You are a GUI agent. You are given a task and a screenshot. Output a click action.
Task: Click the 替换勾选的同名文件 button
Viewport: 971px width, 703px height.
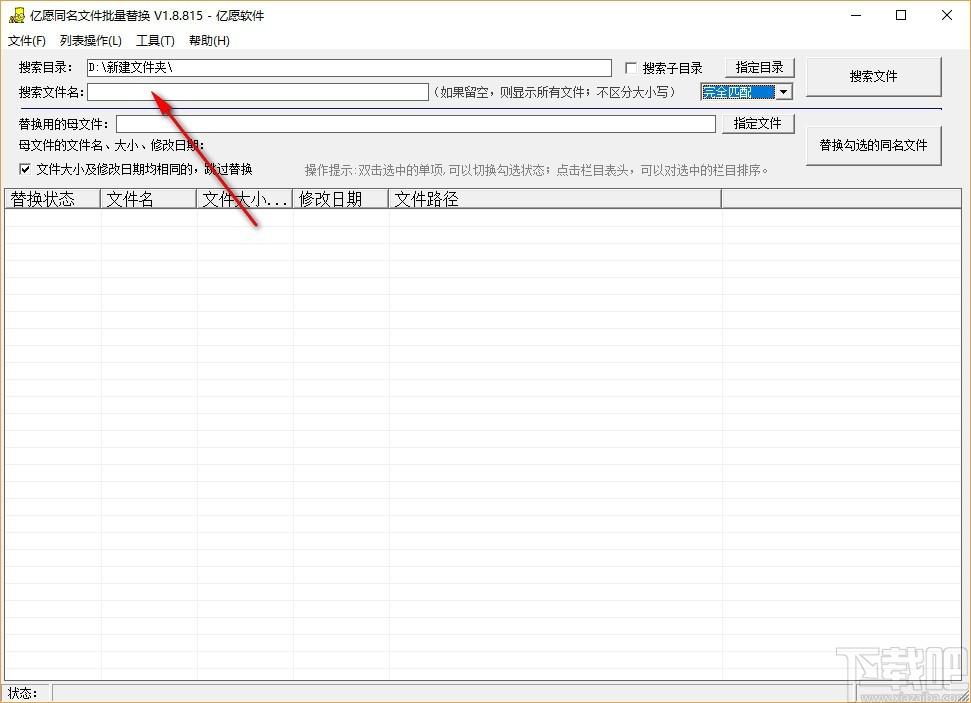pos(873,145)
